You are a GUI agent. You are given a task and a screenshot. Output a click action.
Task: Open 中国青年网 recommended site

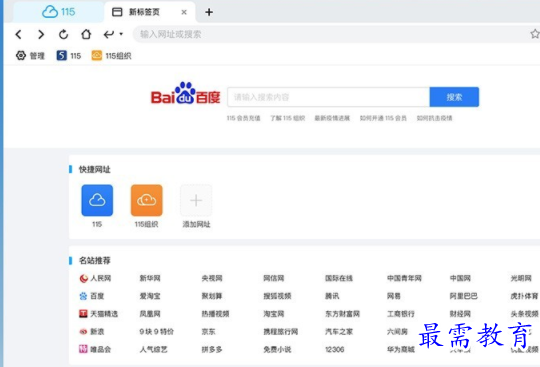pos(404,278)
